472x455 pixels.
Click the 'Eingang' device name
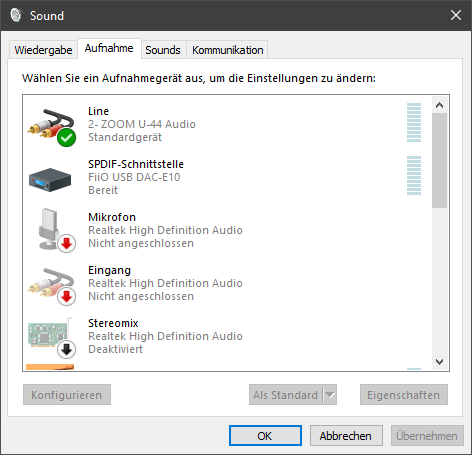pyautogui.click(x=109, y=270)
